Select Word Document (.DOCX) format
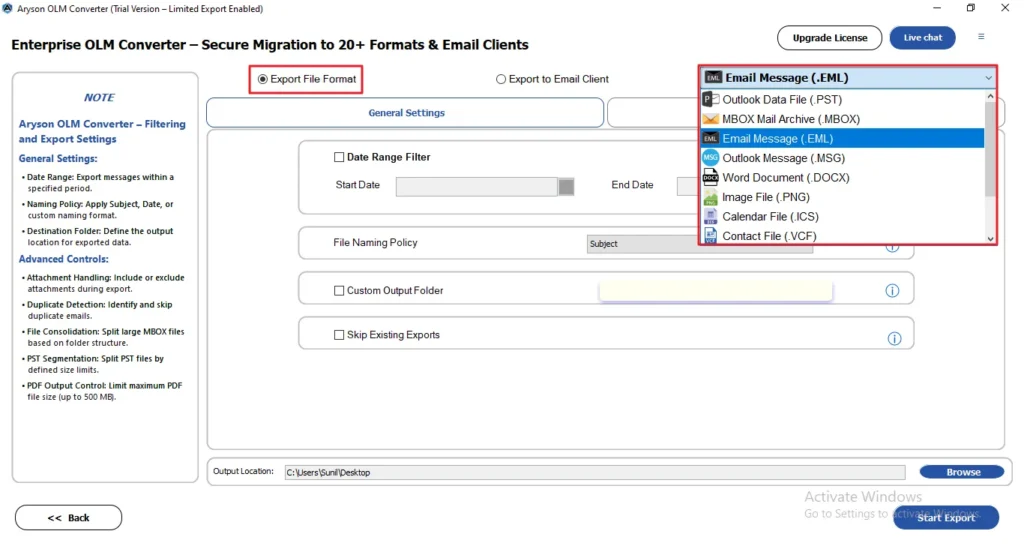 pos(842,178)
